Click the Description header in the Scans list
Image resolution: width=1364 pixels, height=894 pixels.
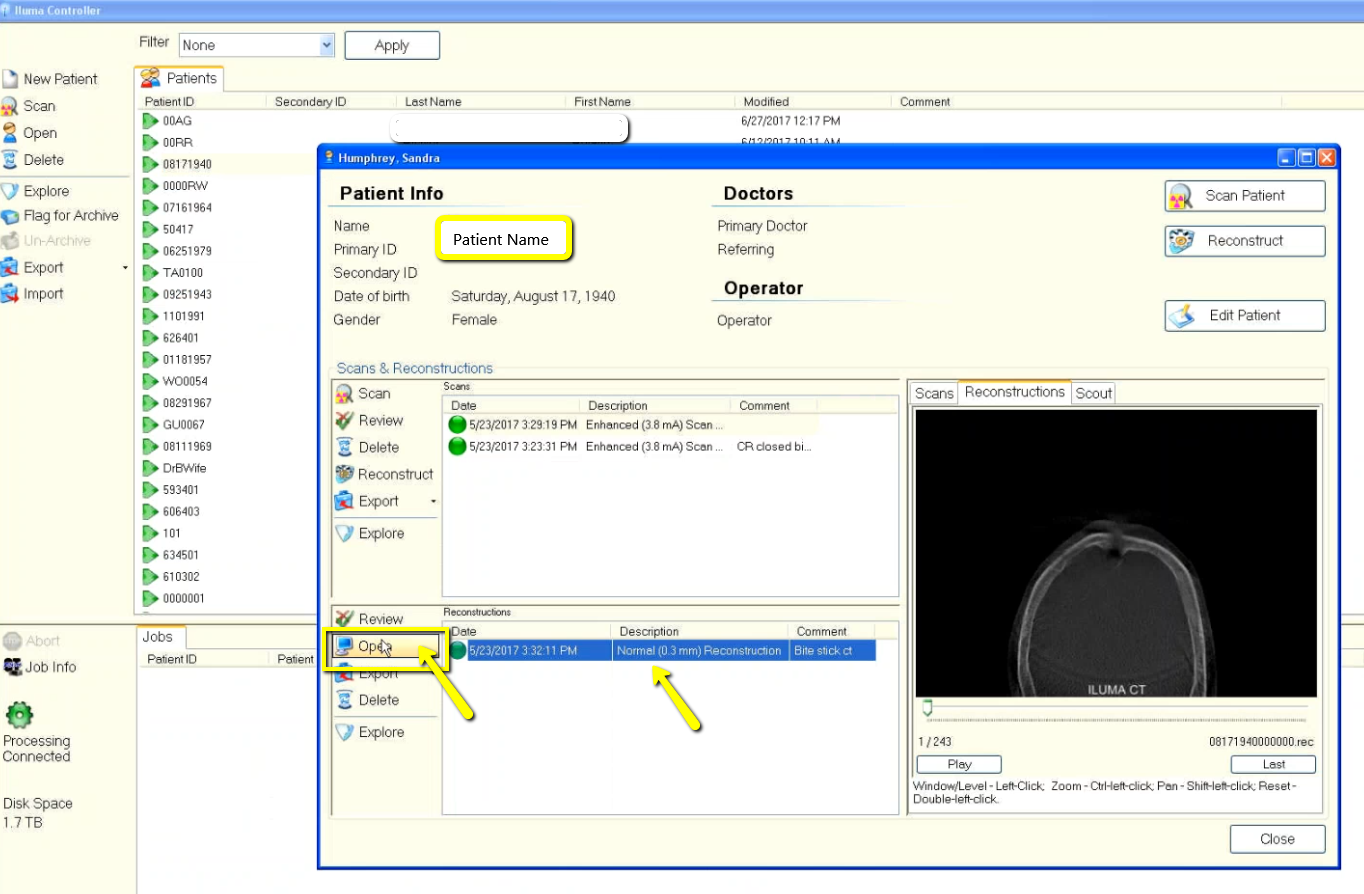click(656, 406)
